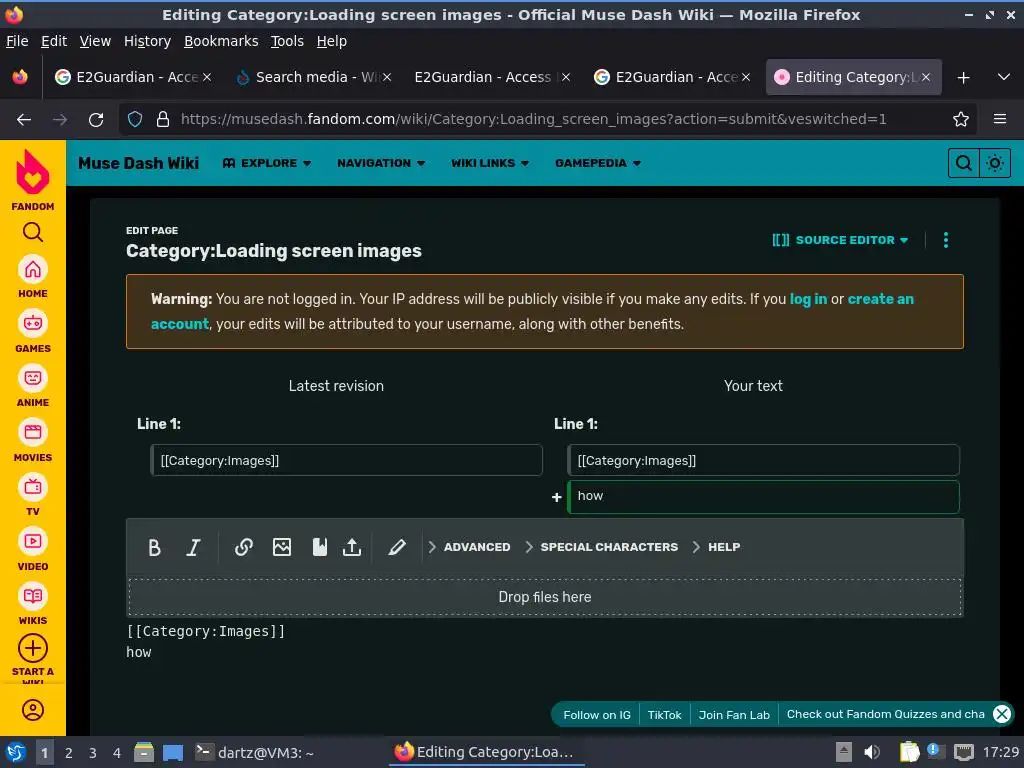
Task: Toggle light/dark theme sun icon
Action: coord(995,163)
